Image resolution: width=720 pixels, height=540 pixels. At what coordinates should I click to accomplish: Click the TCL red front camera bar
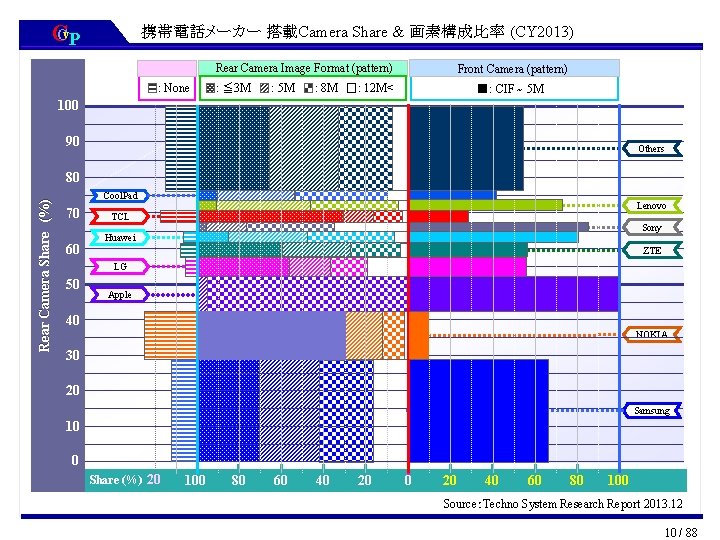point(439,216)
